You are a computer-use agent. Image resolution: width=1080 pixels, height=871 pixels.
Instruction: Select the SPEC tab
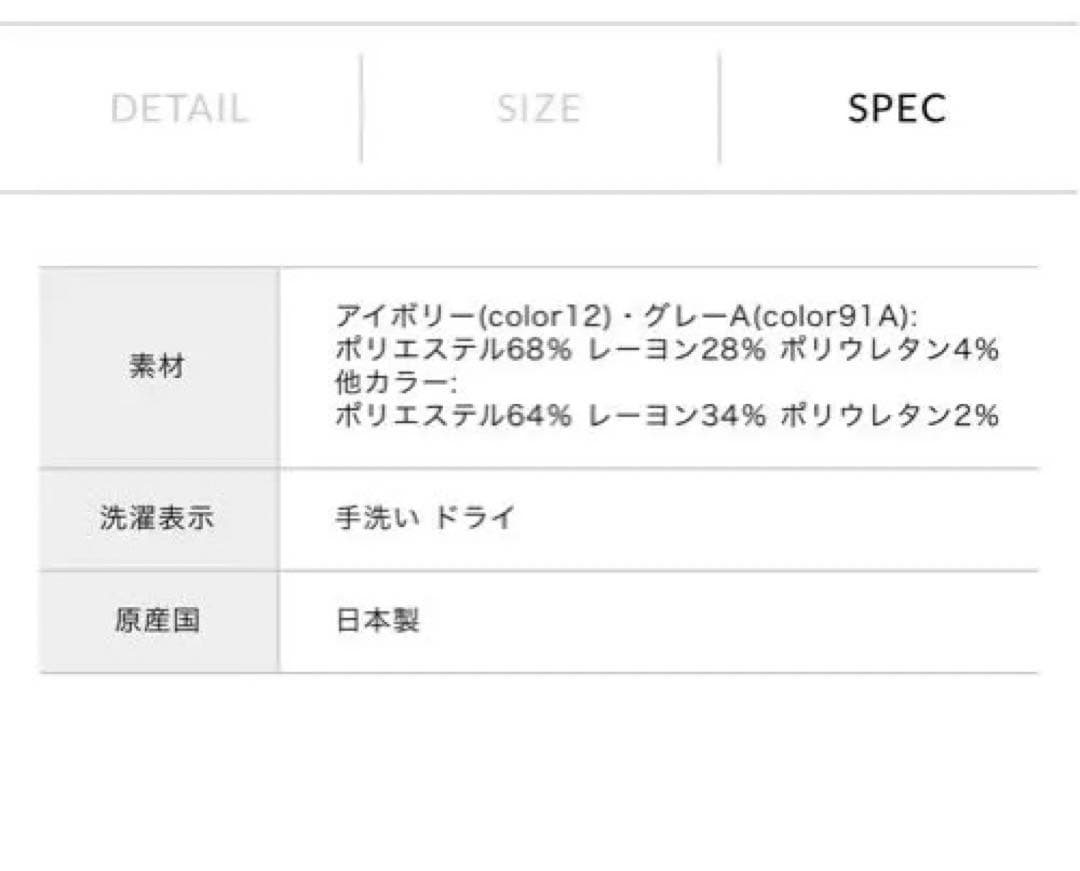pos(897,108)
